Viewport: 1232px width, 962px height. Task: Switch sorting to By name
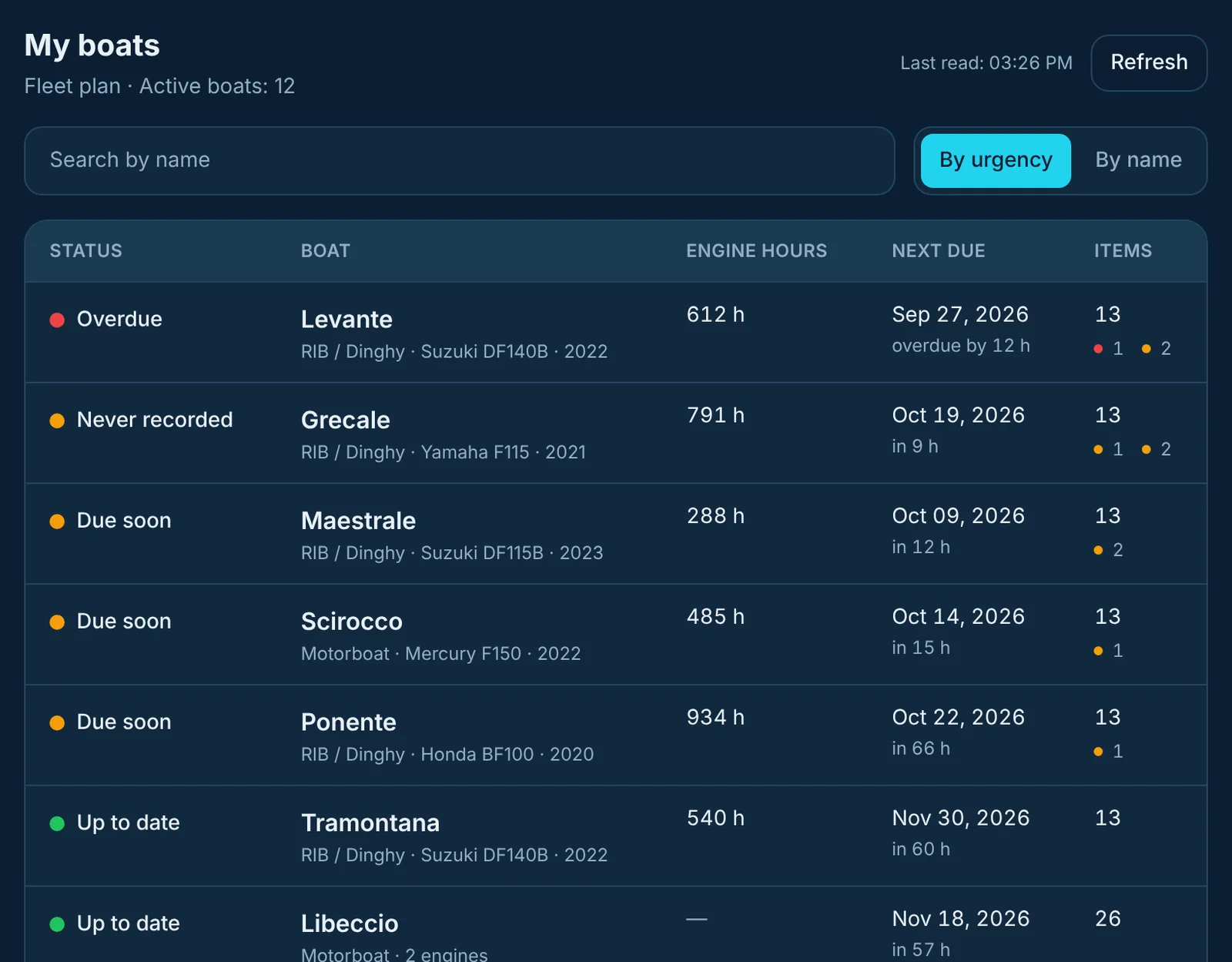1138,160
